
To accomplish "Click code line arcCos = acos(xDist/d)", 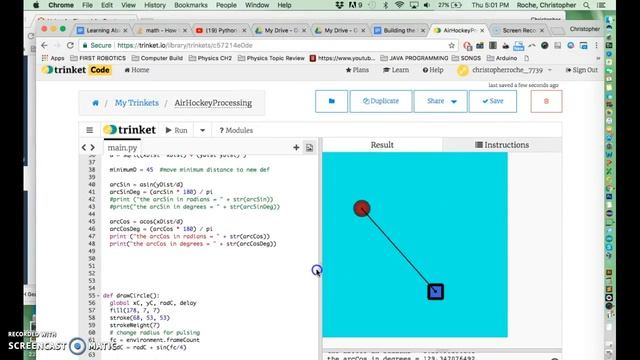I will 146,222.
